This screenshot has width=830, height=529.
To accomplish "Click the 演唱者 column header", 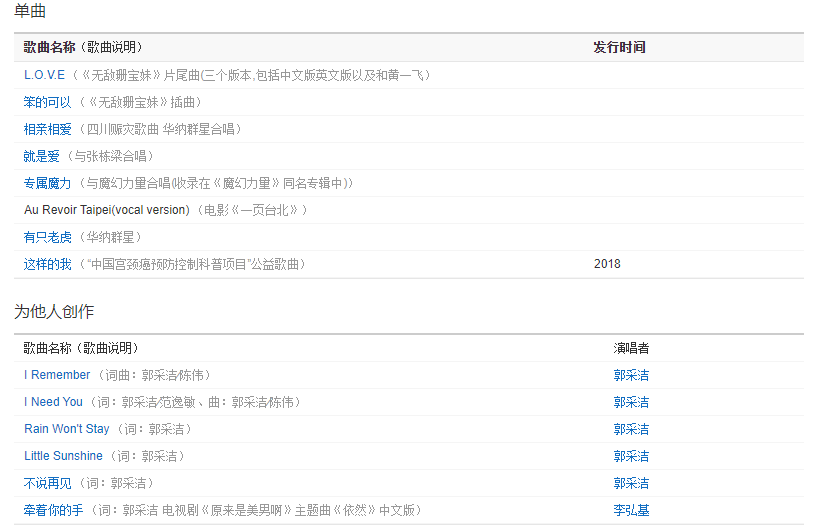I will tap(631, 348).
